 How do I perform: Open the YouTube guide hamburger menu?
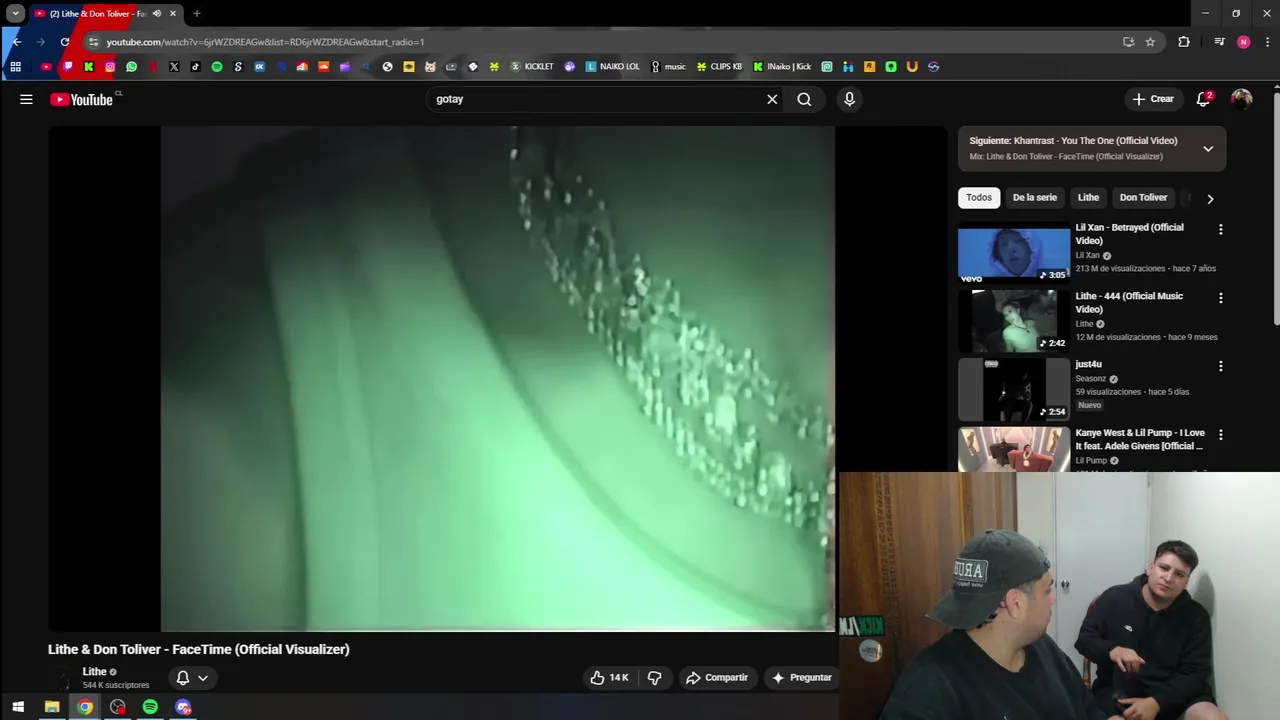point(26,99)
